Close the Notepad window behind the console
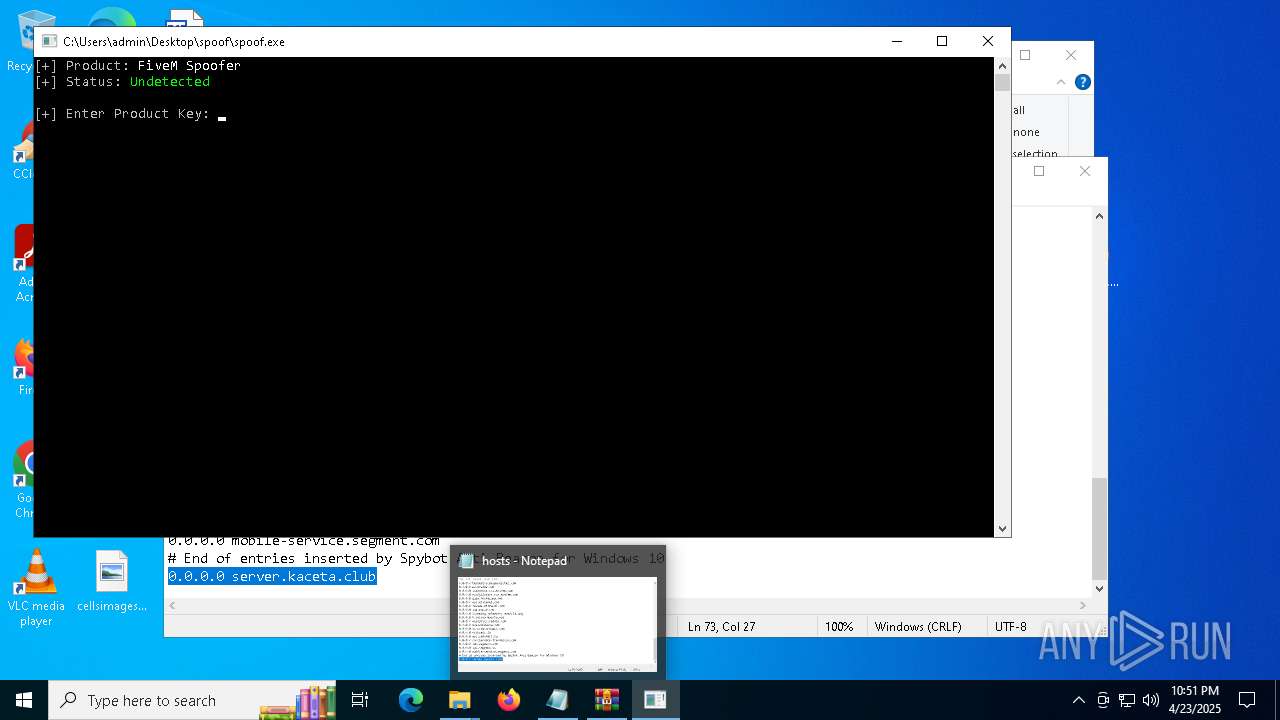Viewport: 1280px width, 720px height. tap(1084, 171)
